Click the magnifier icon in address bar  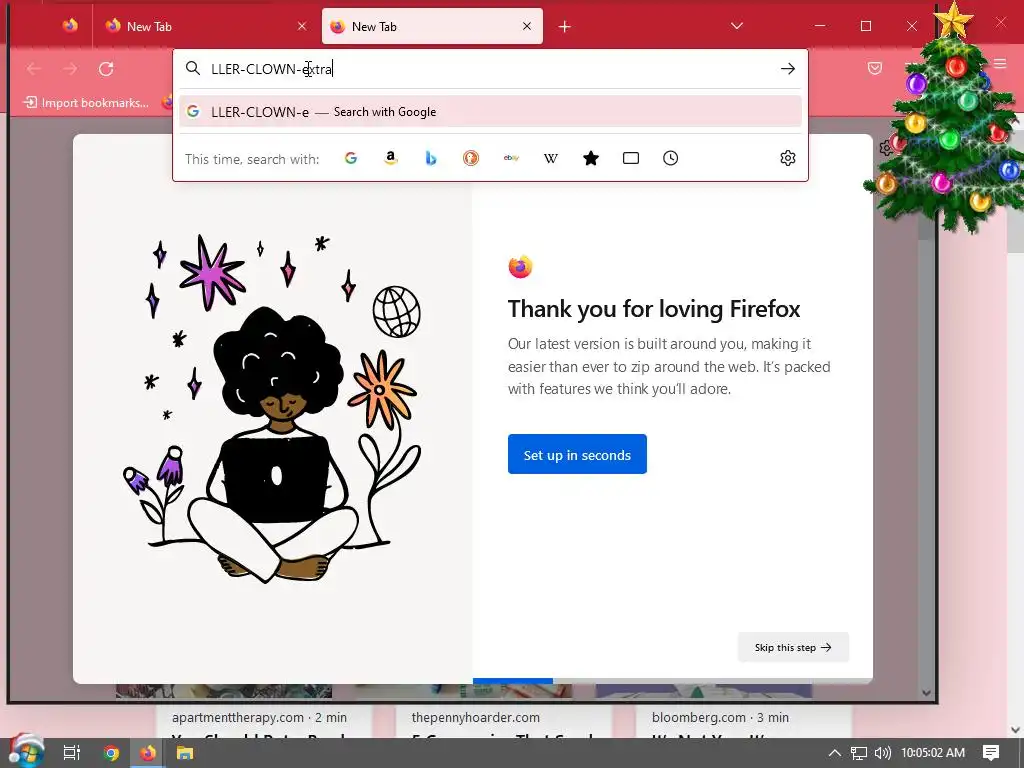click(193, 68)
